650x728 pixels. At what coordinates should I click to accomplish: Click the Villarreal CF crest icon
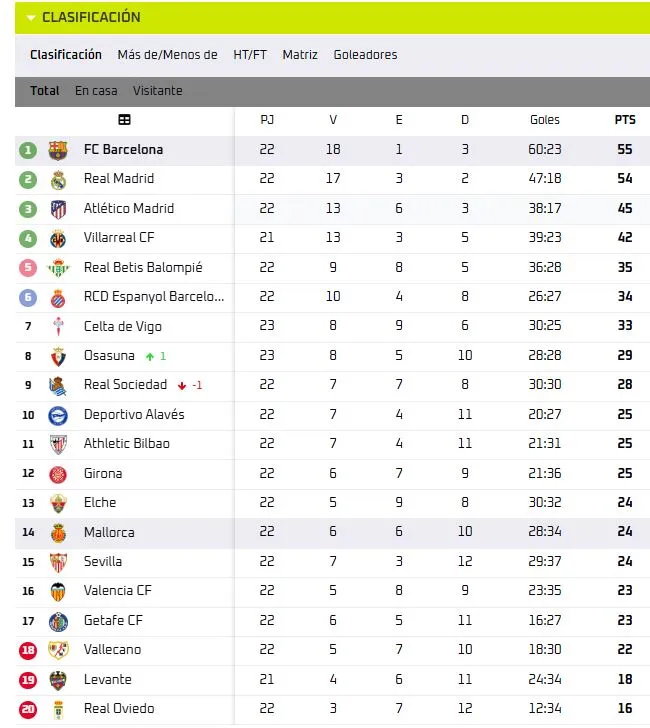[x=58, y=238]
